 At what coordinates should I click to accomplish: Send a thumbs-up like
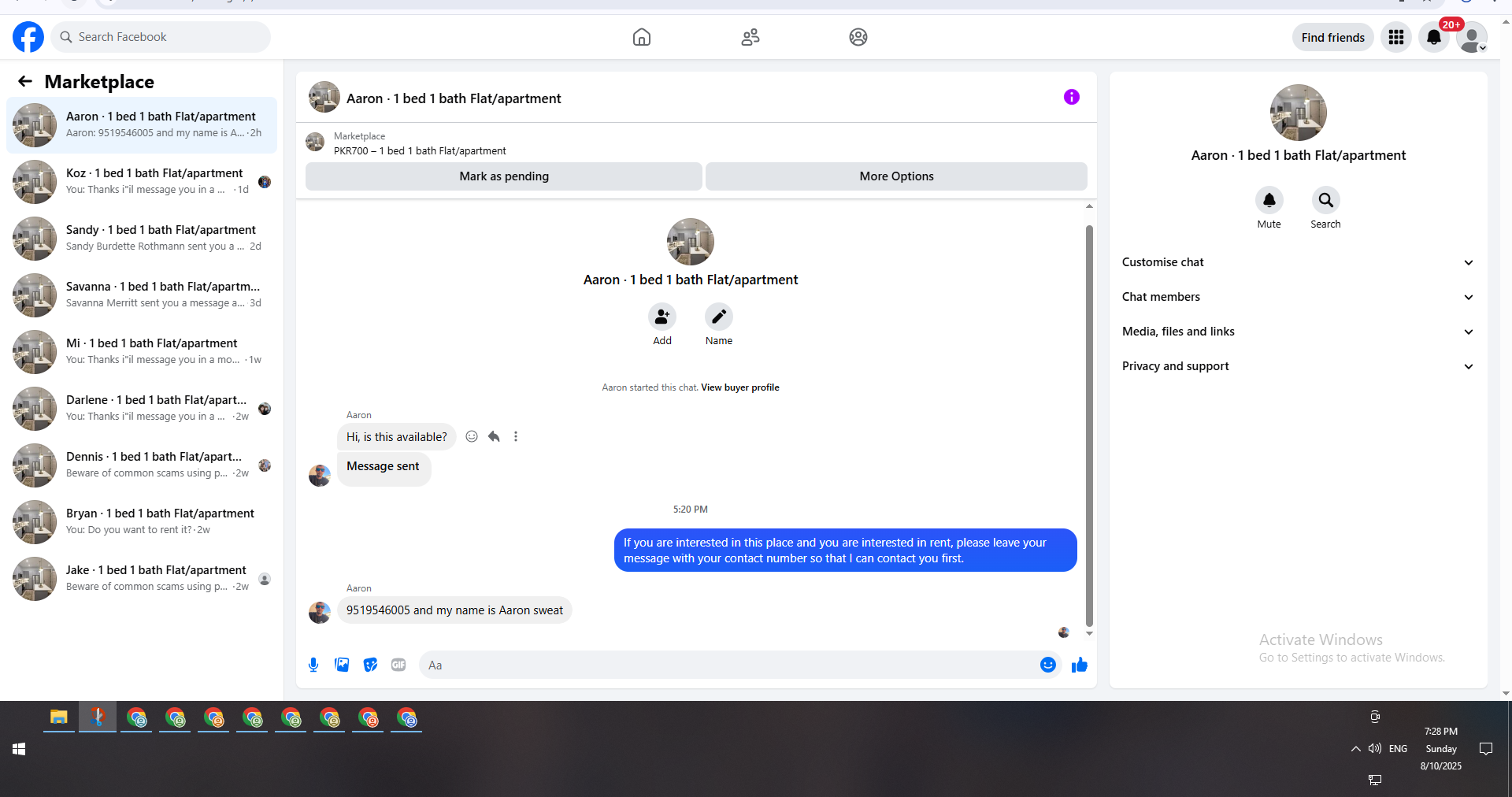(x=1080, y=665)
